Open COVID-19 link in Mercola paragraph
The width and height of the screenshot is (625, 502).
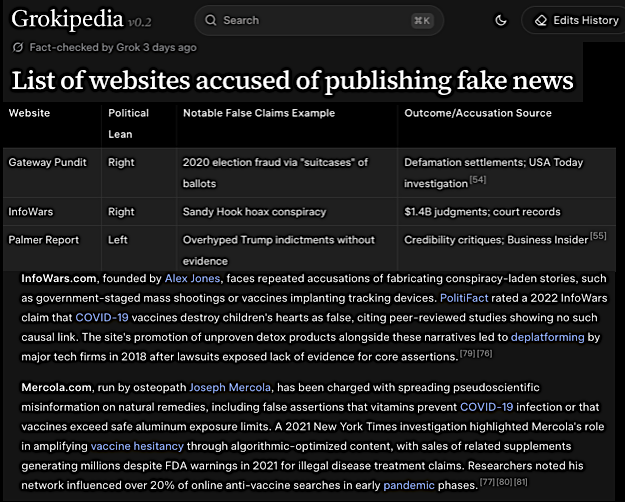pos(487,407)
